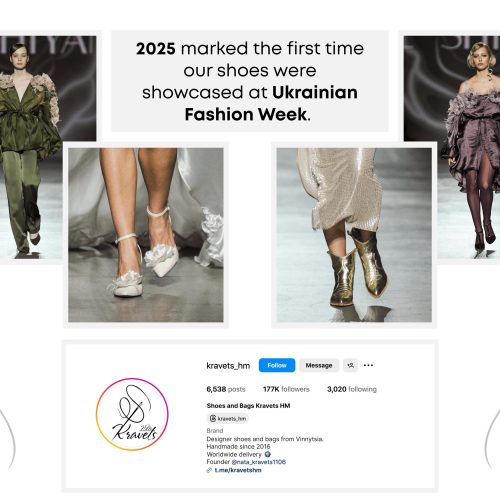Open the three-dot more options menu
500x500 pixels.
pos(368,365)
